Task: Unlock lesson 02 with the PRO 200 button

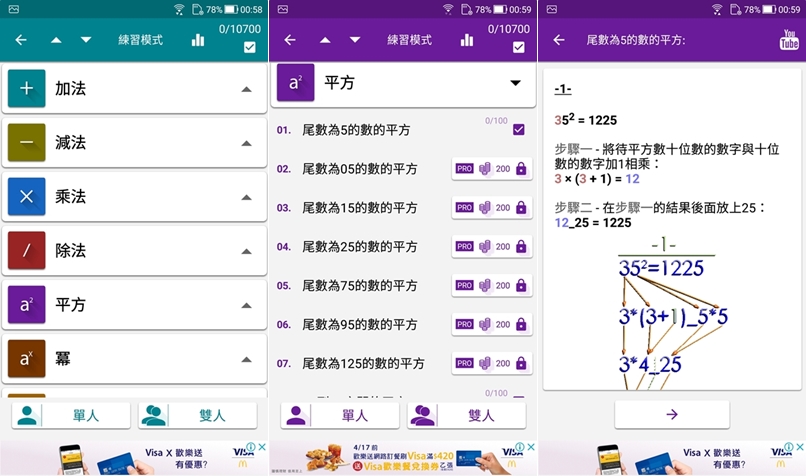Action: click(x=492, y=169)
